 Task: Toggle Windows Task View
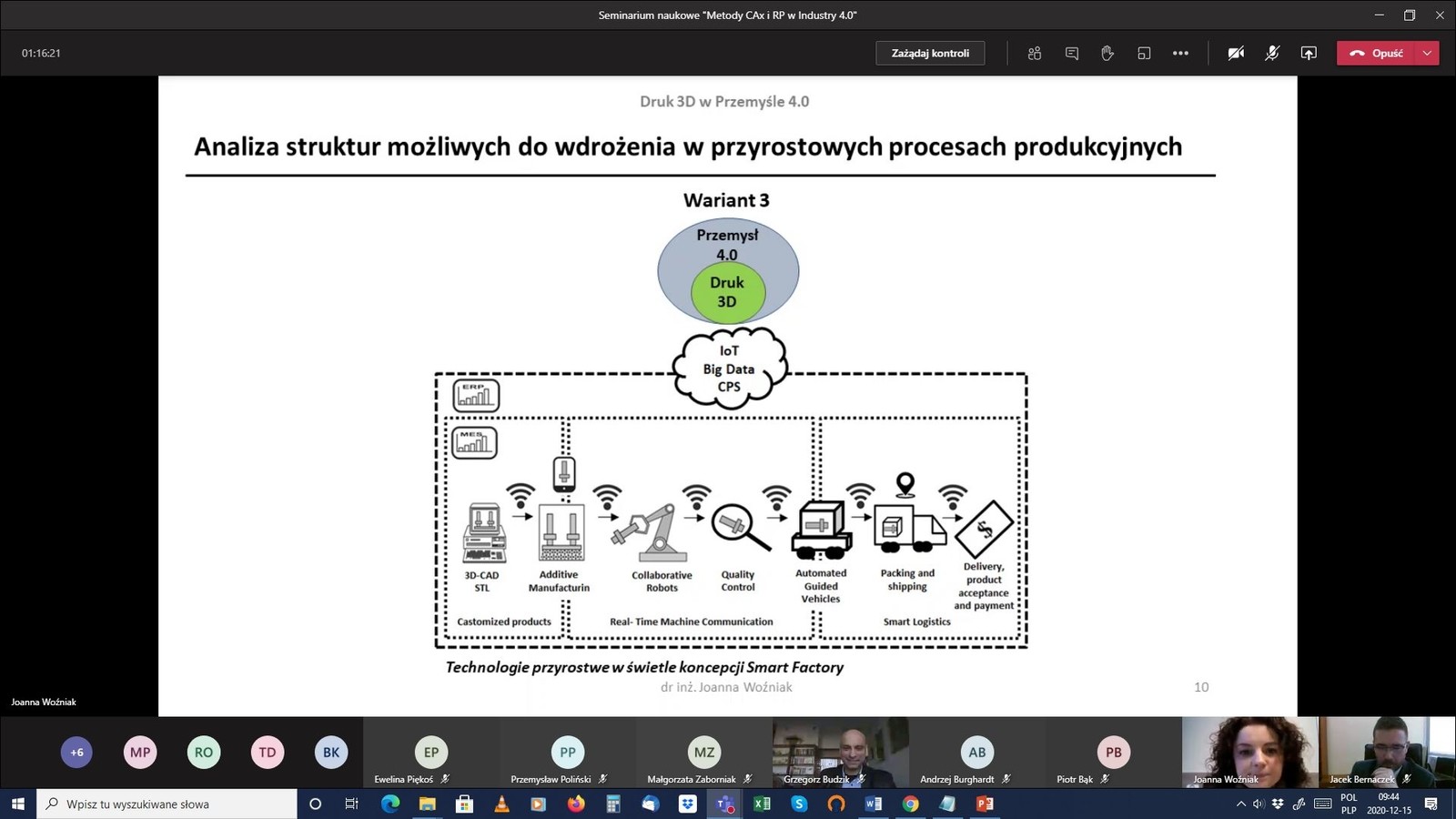[x=351, y=804]
